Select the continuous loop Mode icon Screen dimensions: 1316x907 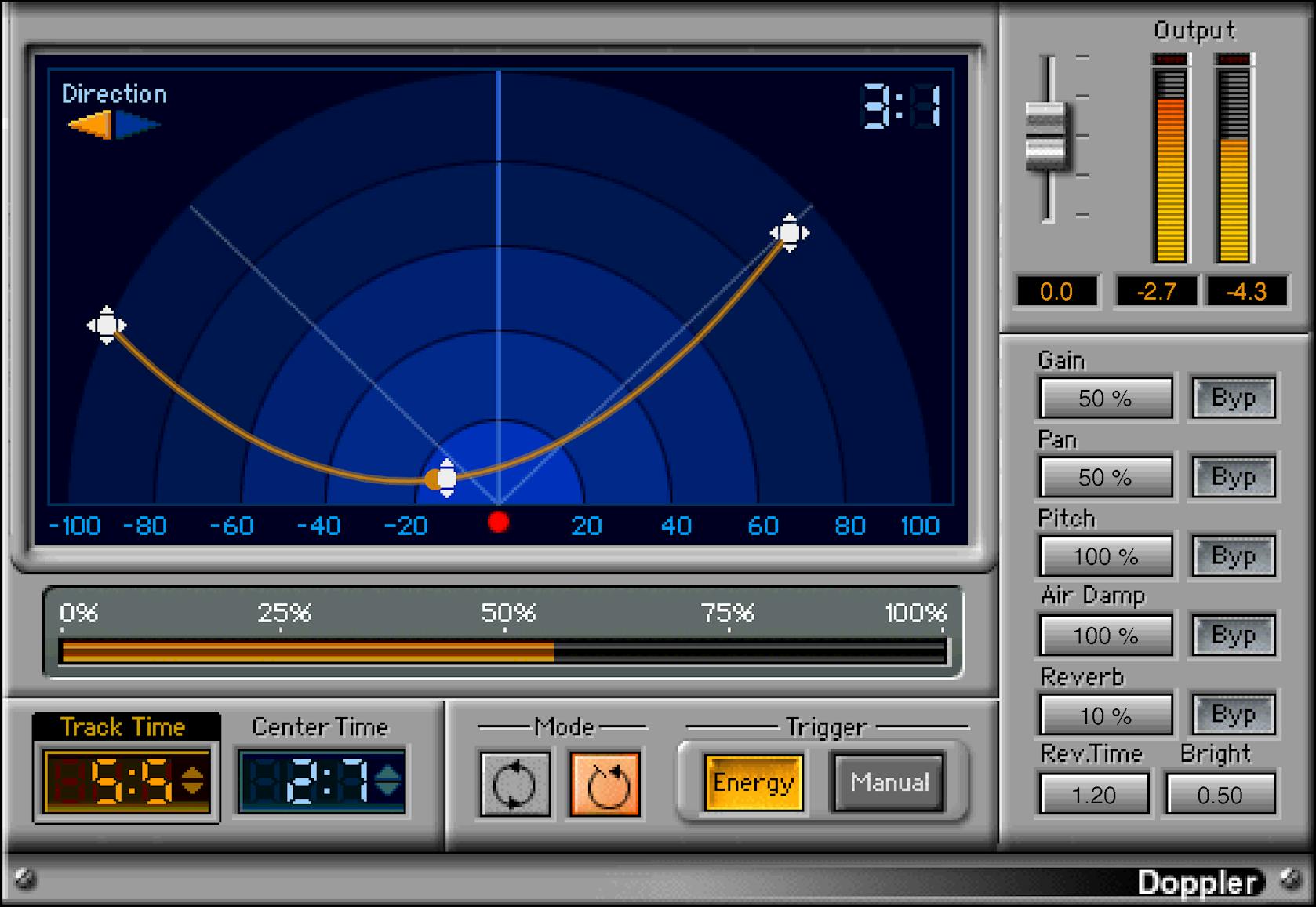515,782
